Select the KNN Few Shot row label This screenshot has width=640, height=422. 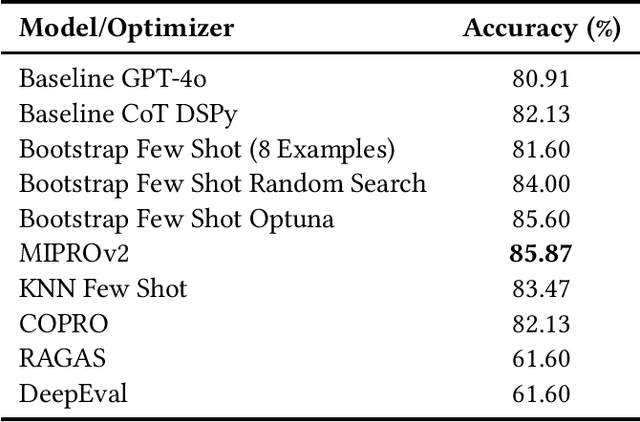103,289
